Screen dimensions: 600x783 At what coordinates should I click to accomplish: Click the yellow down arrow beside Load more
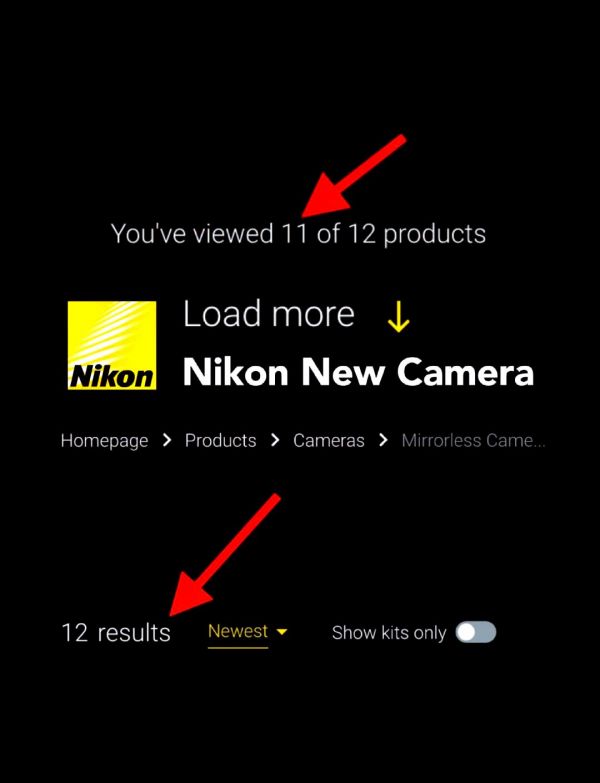pos(398,316)
